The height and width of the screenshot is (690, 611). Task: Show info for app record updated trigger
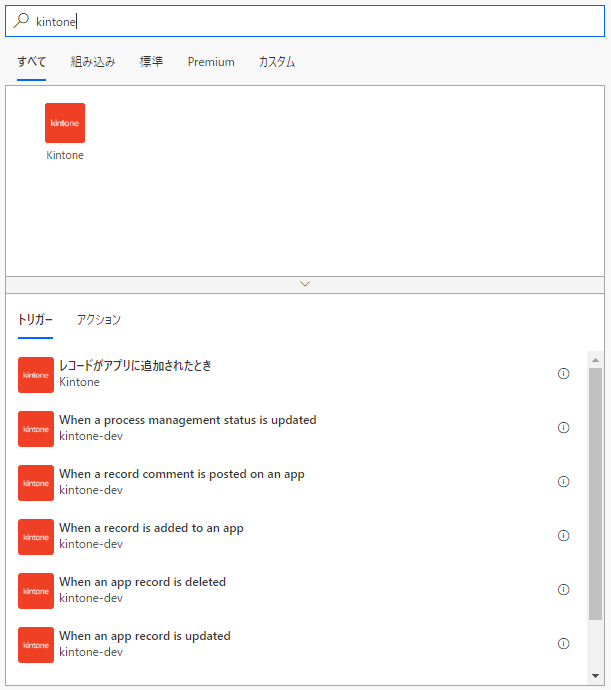(x=563, y=644)
